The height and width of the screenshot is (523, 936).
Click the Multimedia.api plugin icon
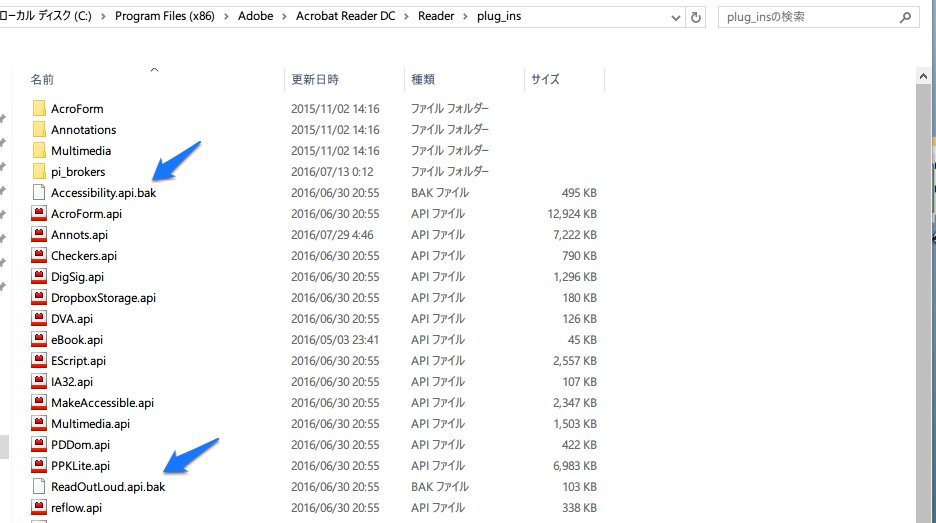click(39, 423)
